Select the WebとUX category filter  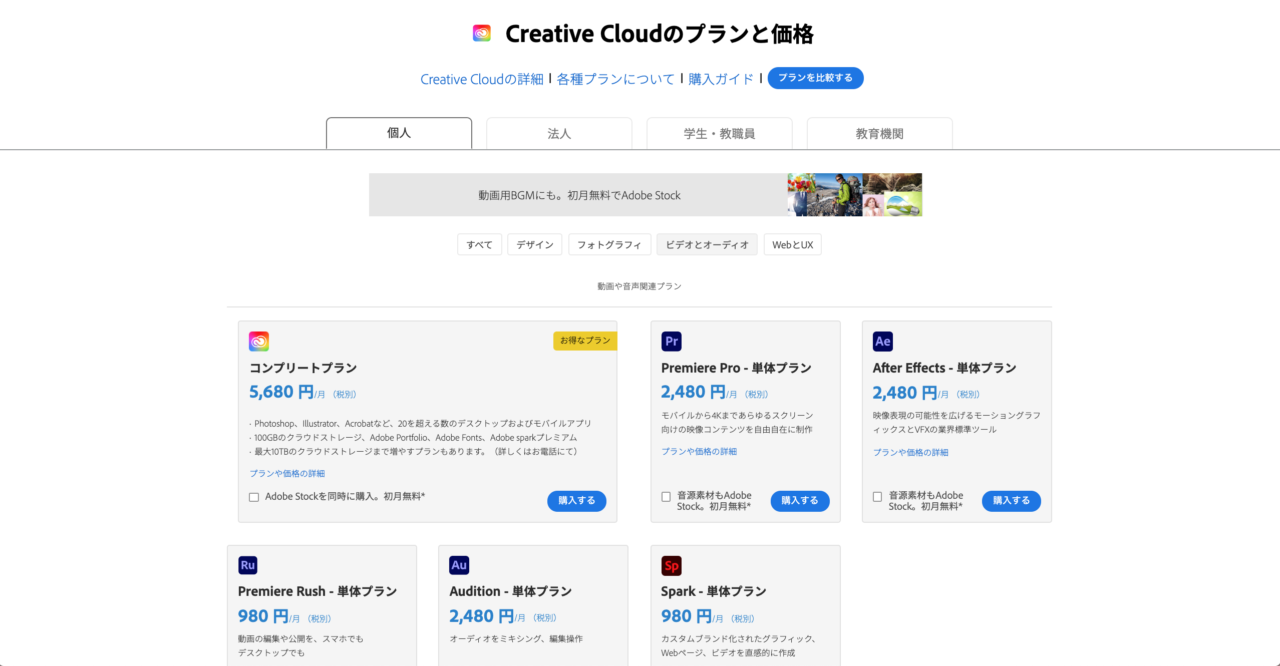[x=792, y=243]
